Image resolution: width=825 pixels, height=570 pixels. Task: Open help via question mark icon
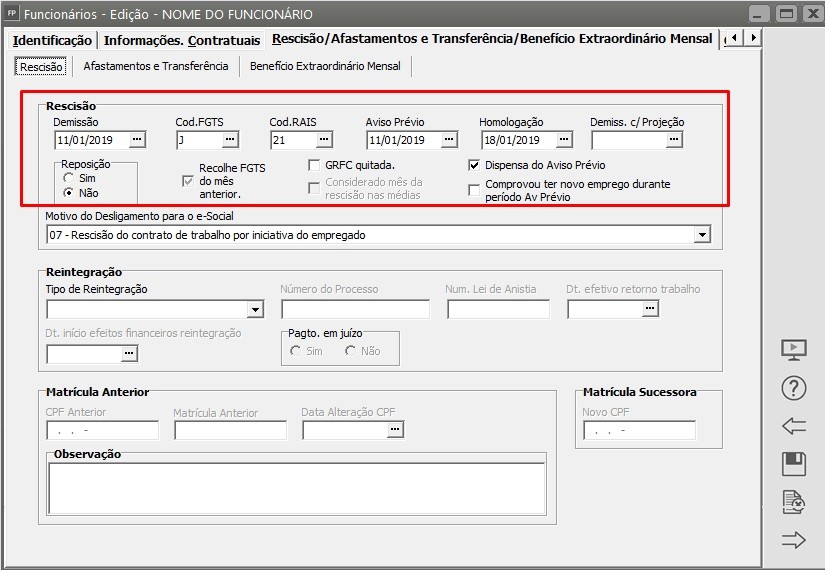point(793,388)
